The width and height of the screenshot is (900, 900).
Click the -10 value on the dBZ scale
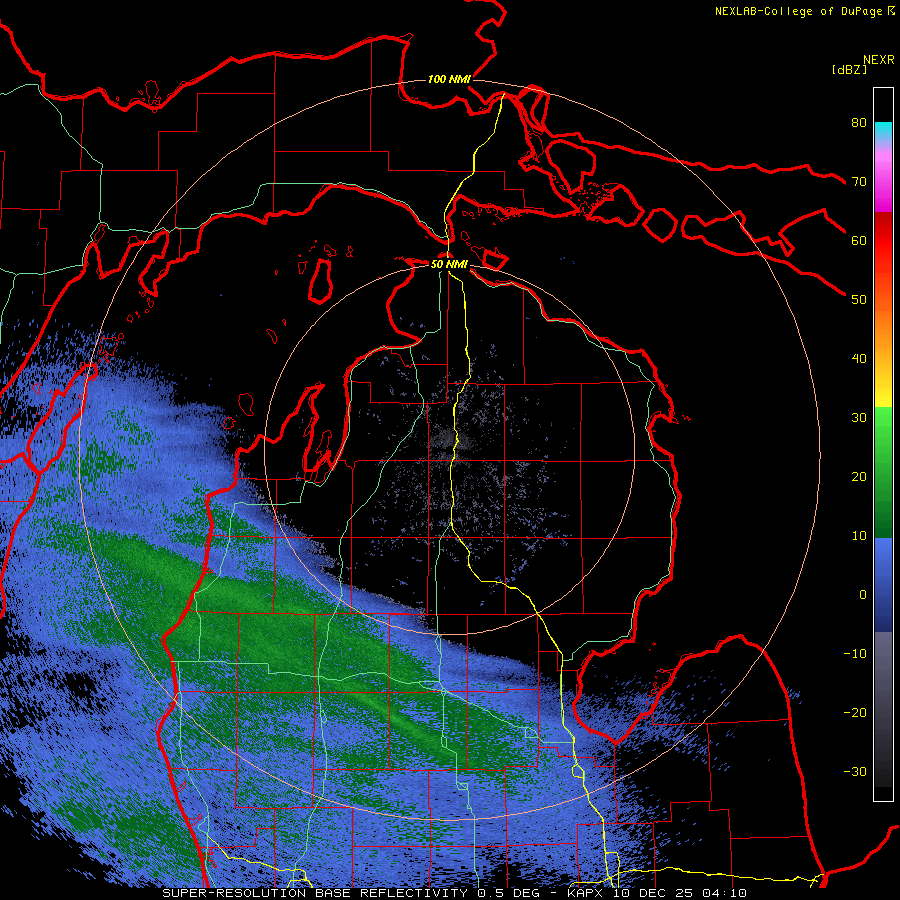pyautogui.click(x=855, y=654)
